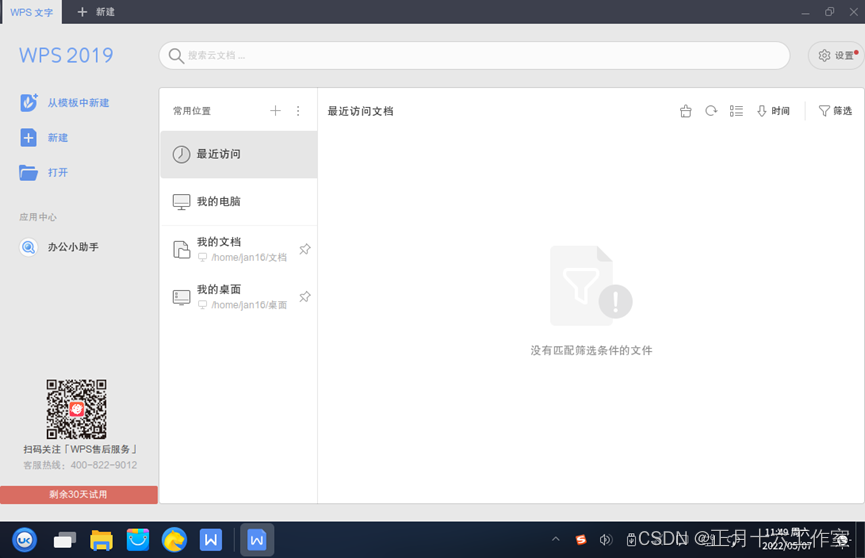Open the WPS 文字 tab

[32, 12]
